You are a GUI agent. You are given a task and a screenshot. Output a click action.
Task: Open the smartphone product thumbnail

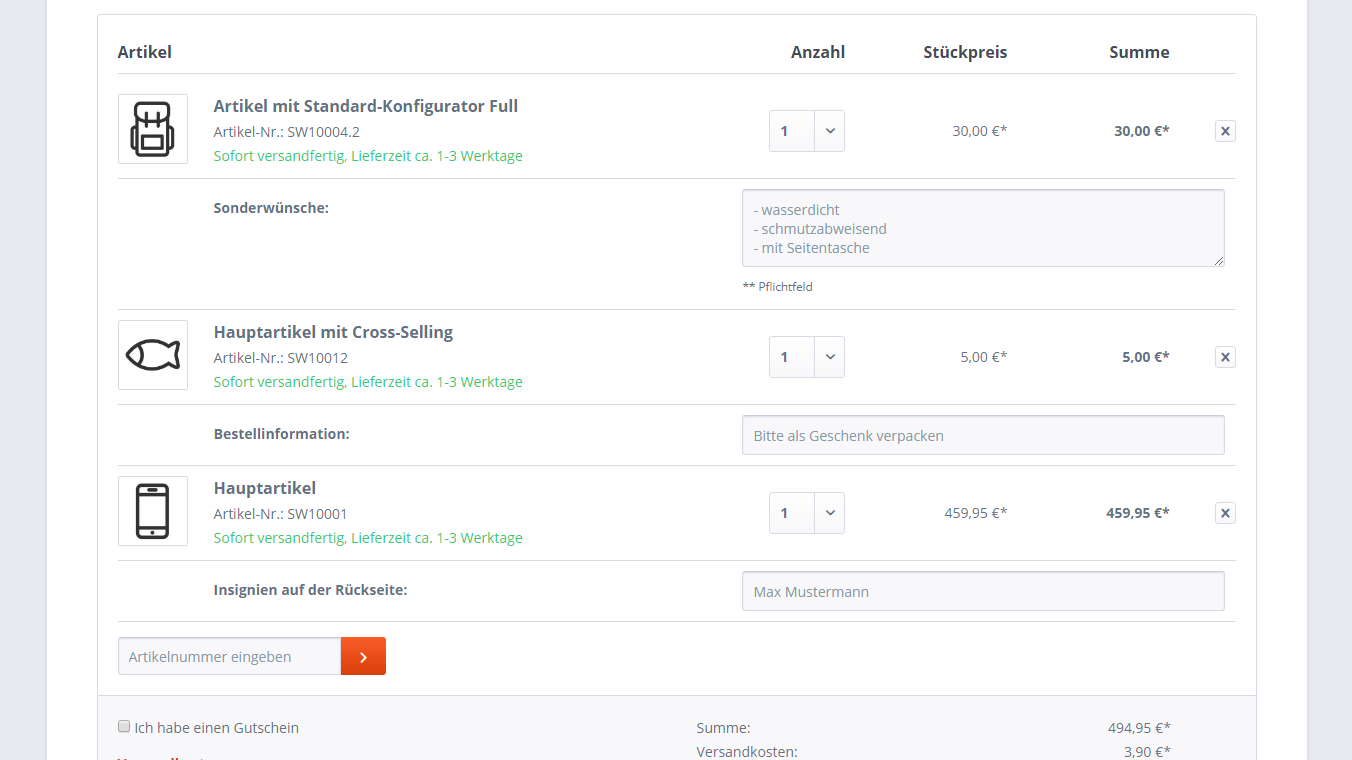[x=153, y=511]
